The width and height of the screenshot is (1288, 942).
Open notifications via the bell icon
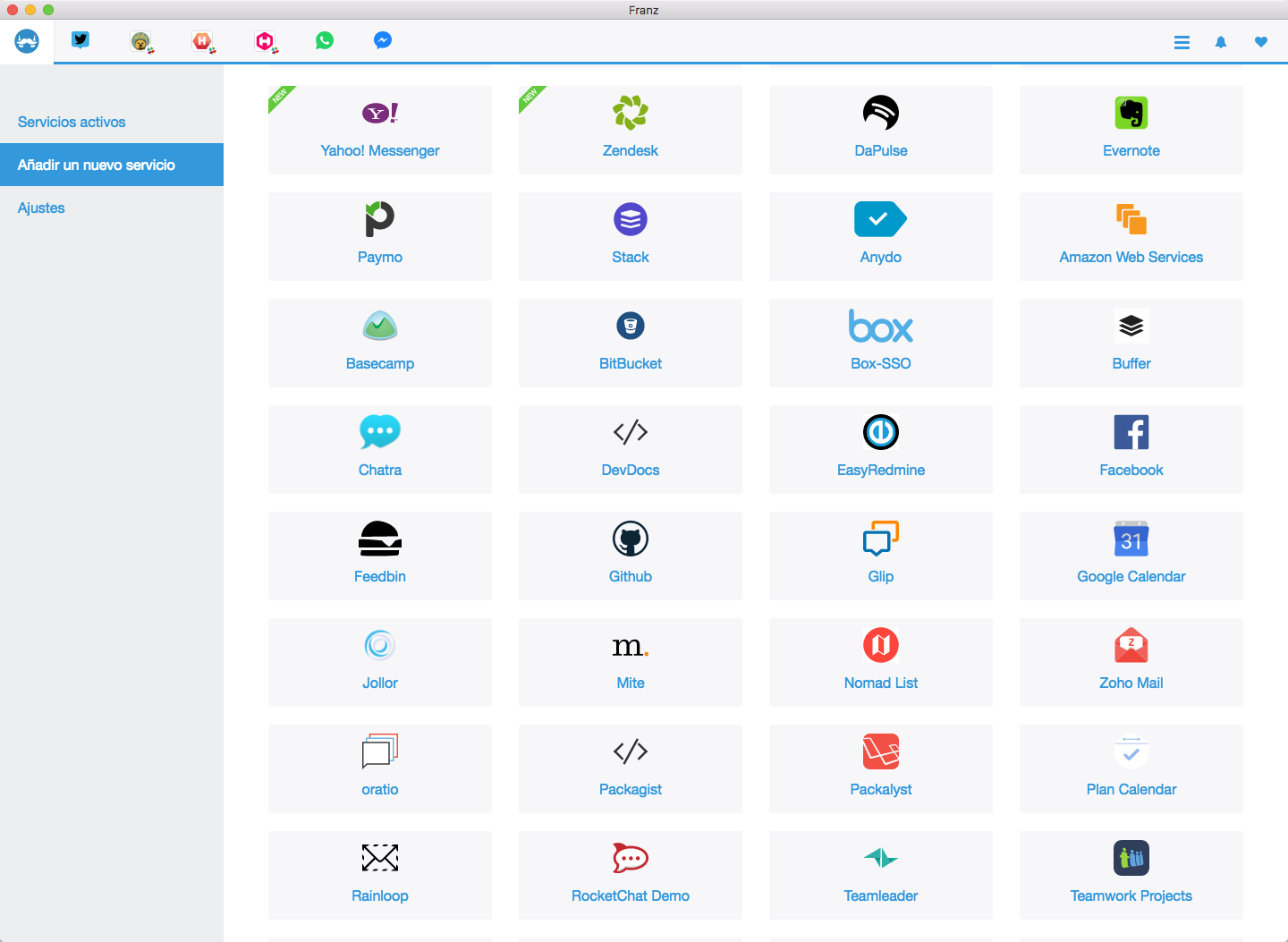coord(1221,42)
